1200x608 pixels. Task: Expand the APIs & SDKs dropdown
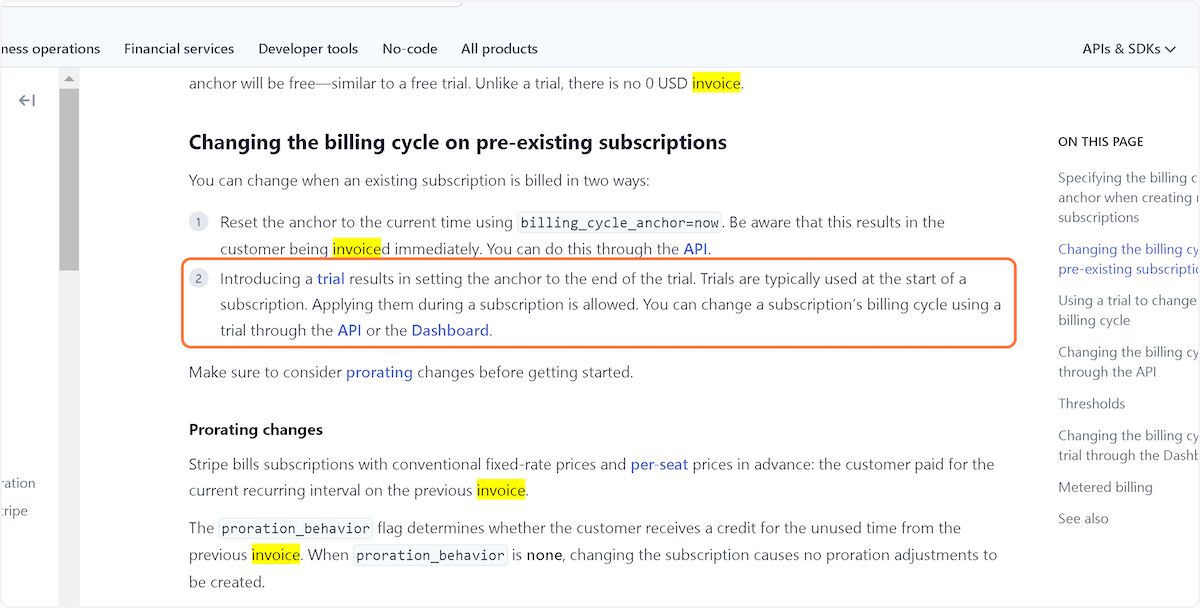click(x=1128, y=48)
